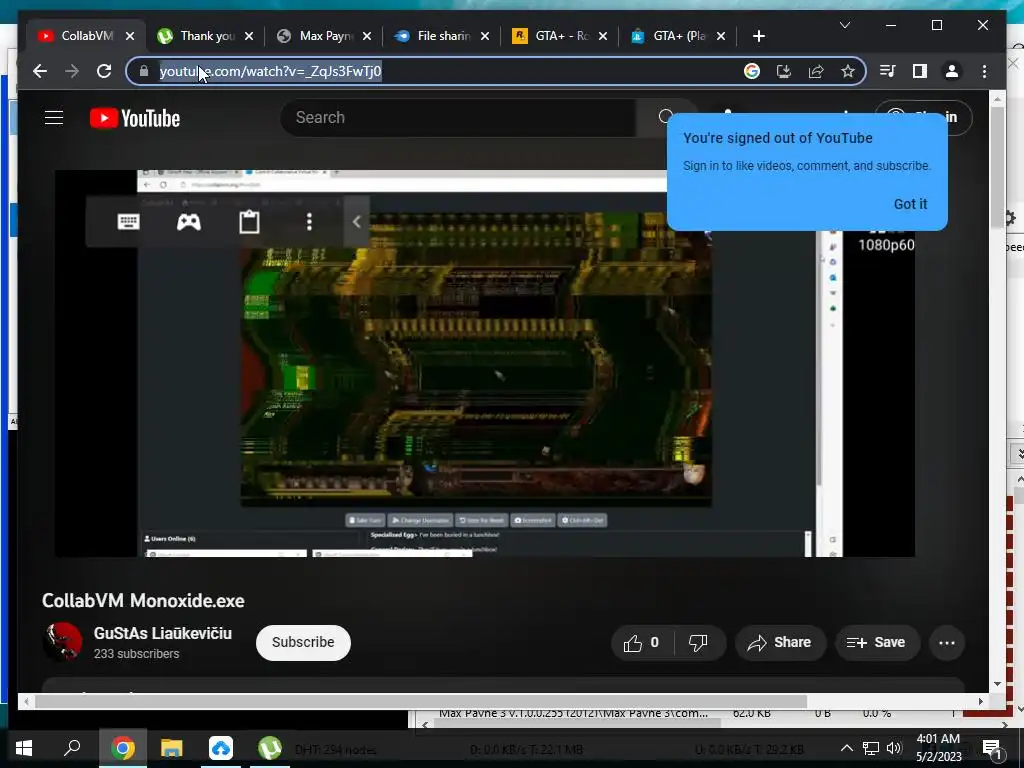Open the cloud app icon on the taskbar

coord(221,748)
